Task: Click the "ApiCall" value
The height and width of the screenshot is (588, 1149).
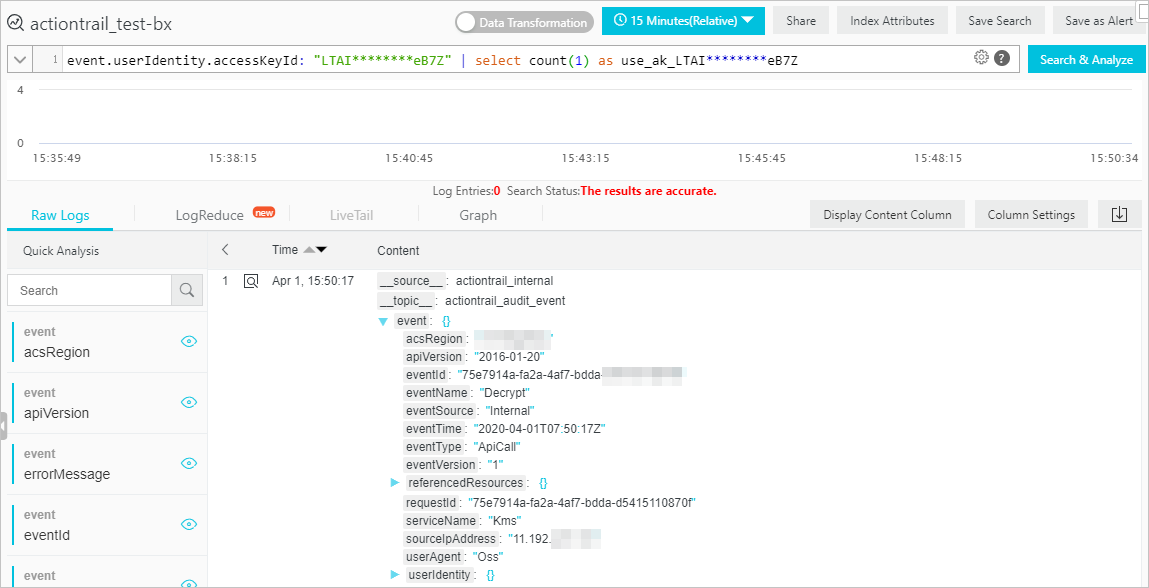Action: 498,447
